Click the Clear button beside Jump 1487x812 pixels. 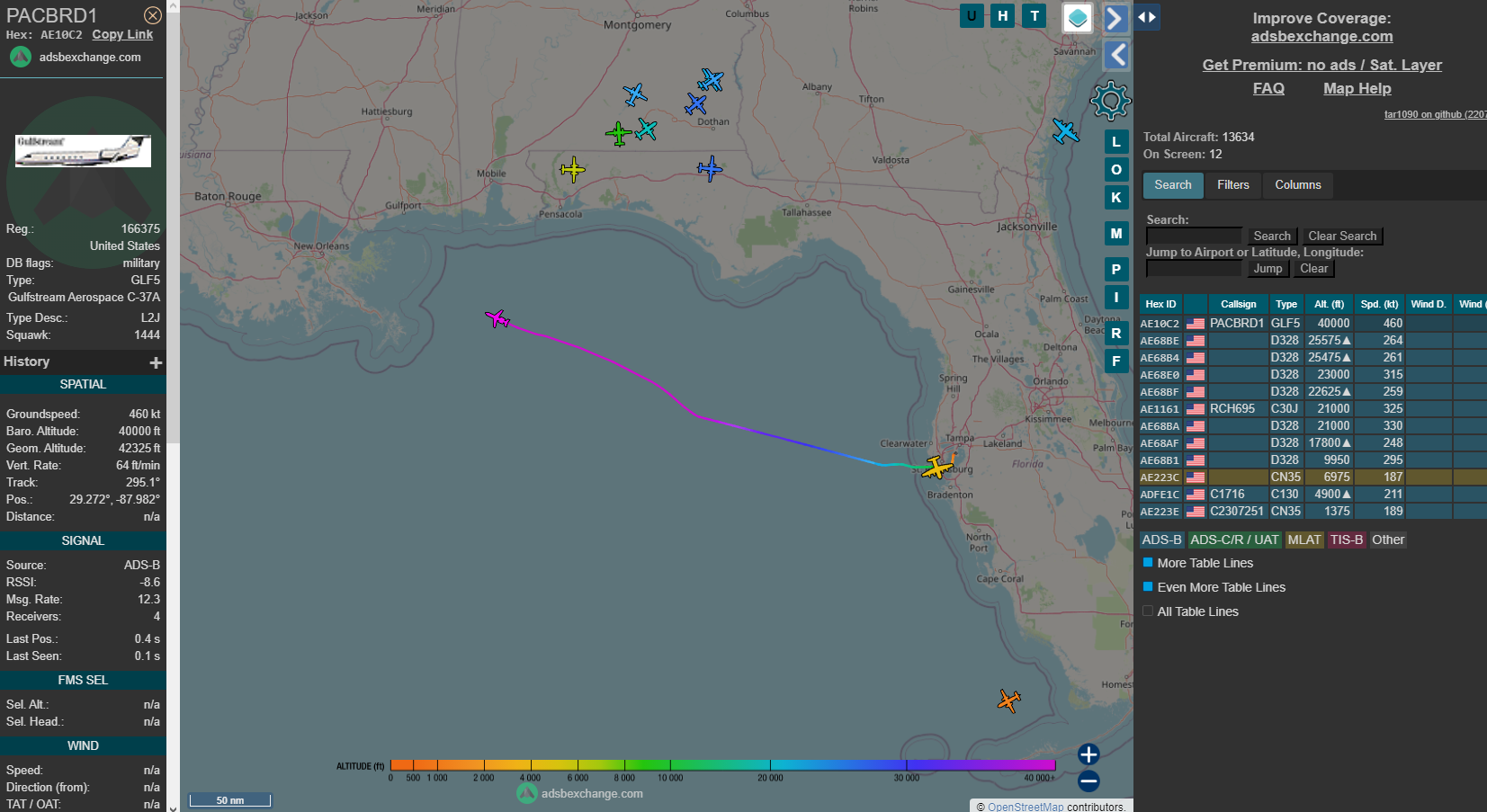1313,269
